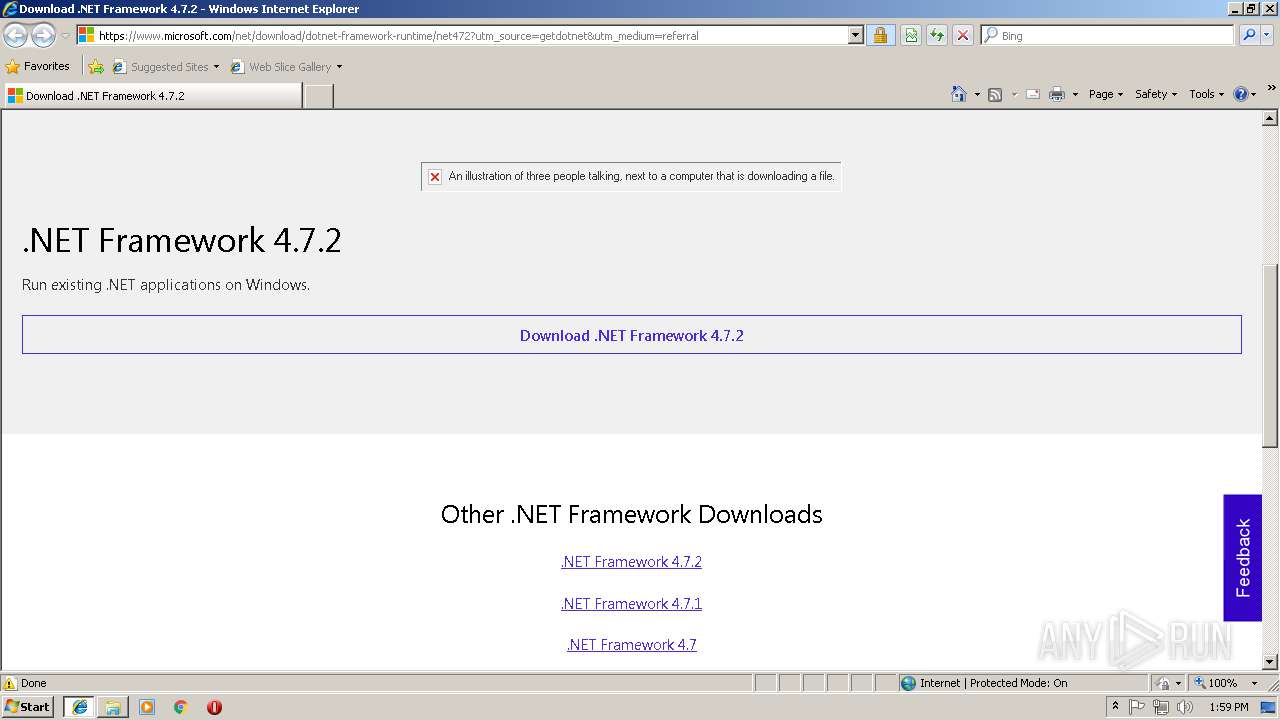Viewport: 1280px width, 720px height.
Task: Open the Feedback side button
Action: click(1243, 557)
